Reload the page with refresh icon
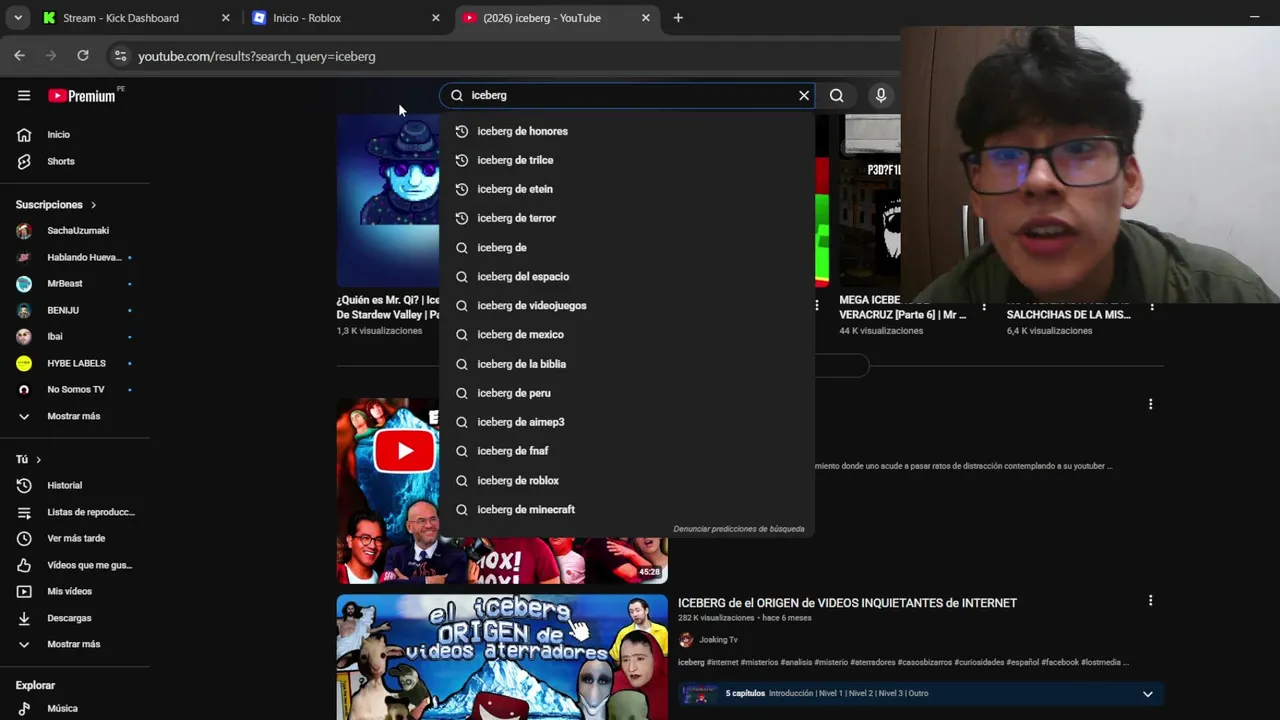Viewport: 1280px width, 720px height. [83, 56]
